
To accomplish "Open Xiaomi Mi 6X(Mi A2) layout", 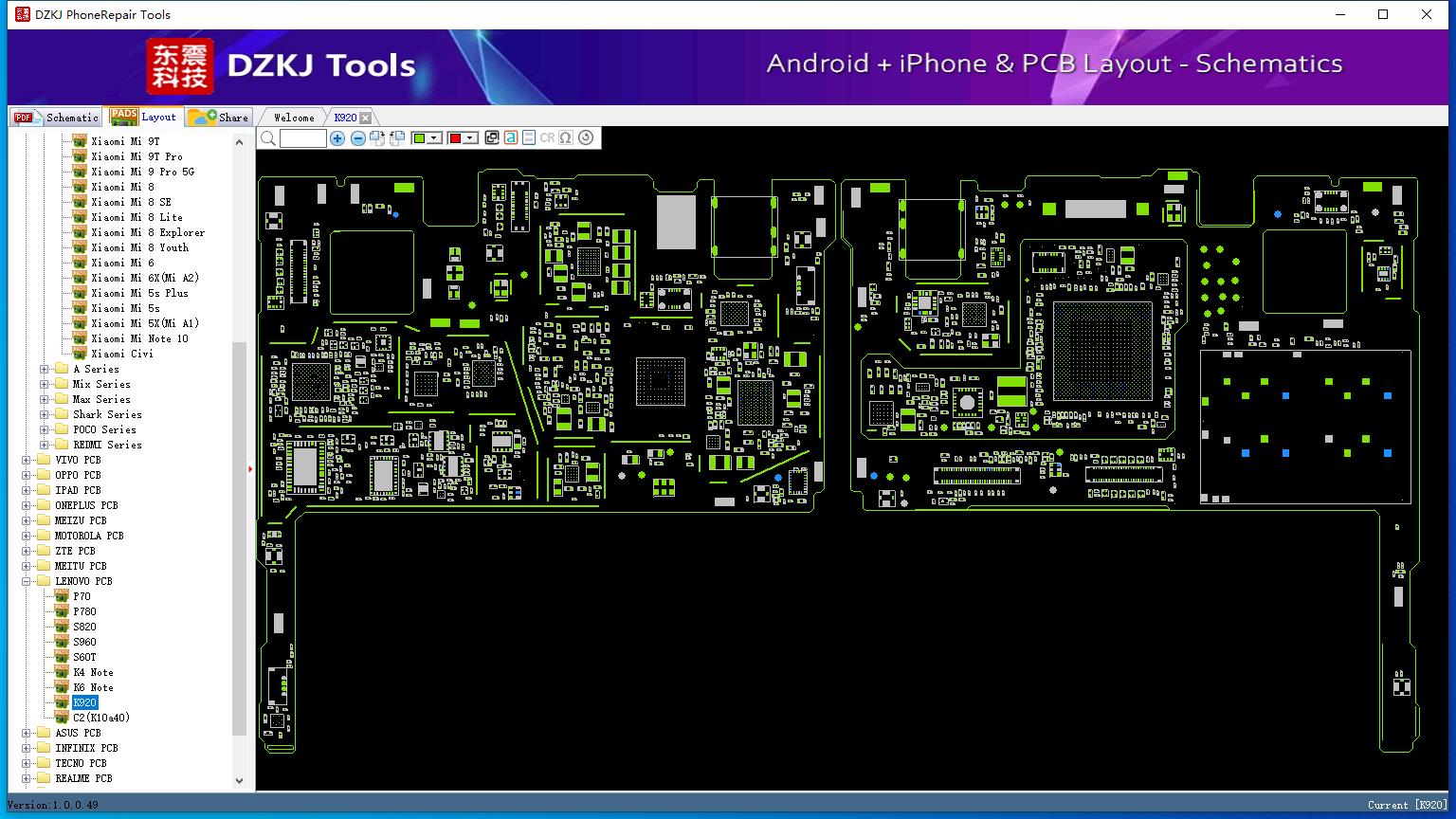I will [x=145, y=278].
